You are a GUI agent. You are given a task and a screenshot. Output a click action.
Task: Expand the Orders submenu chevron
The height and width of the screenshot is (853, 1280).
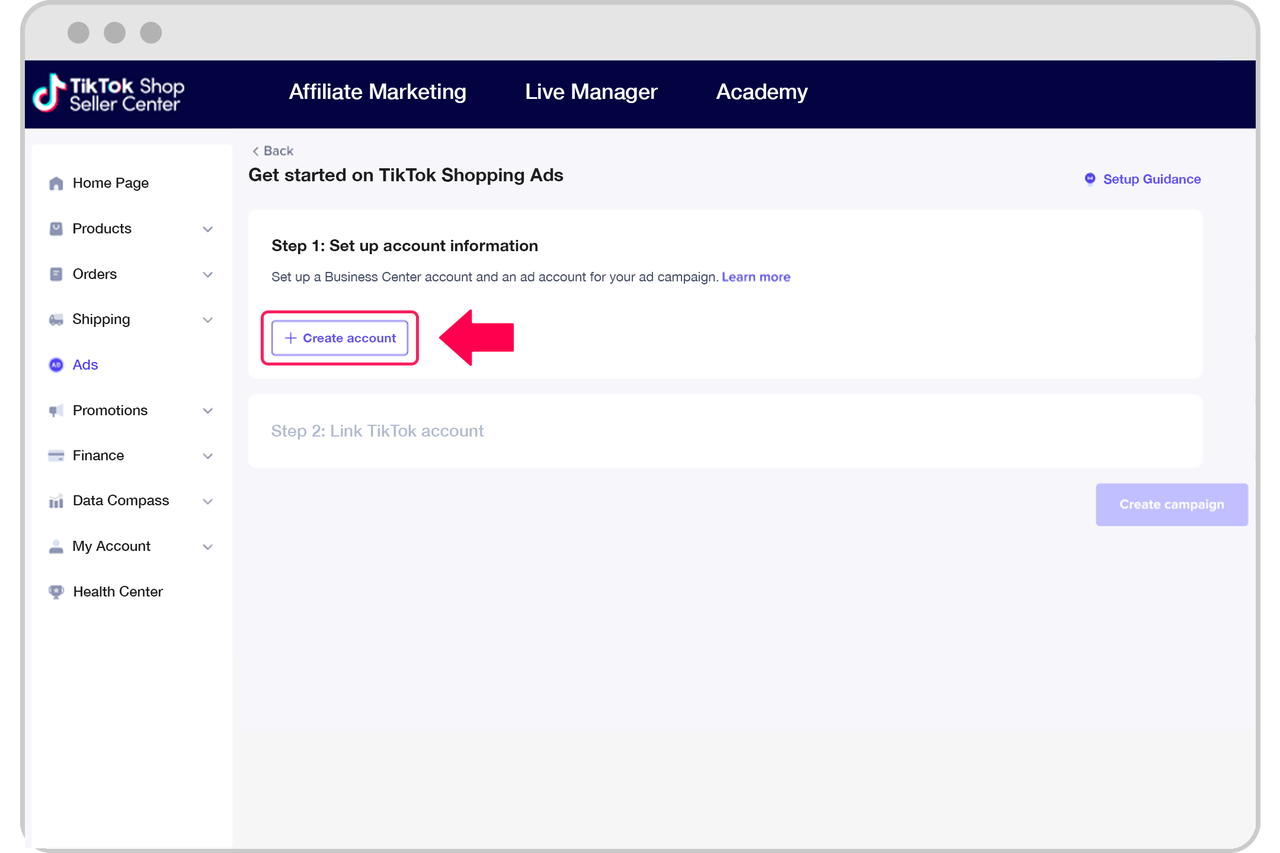[208, 275]
